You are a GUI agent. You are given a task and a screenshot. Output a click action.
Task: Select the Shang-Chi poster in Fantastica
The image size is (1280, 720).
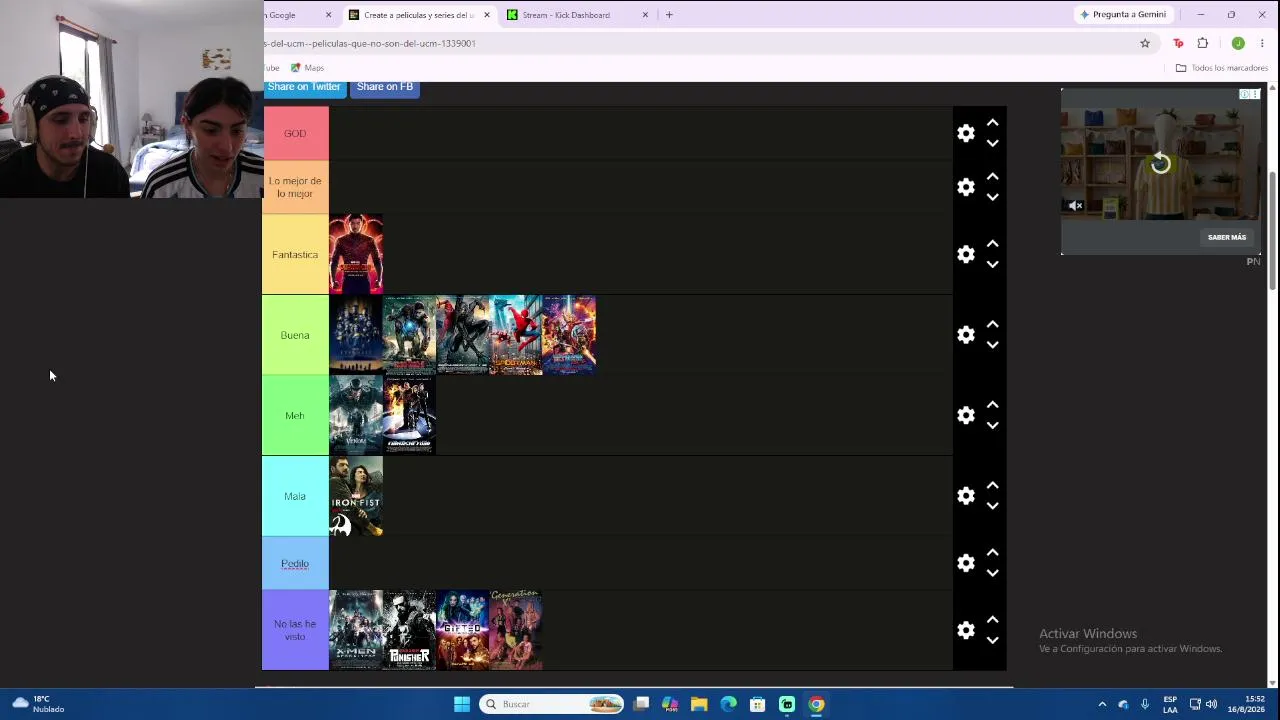pos(356,254)
